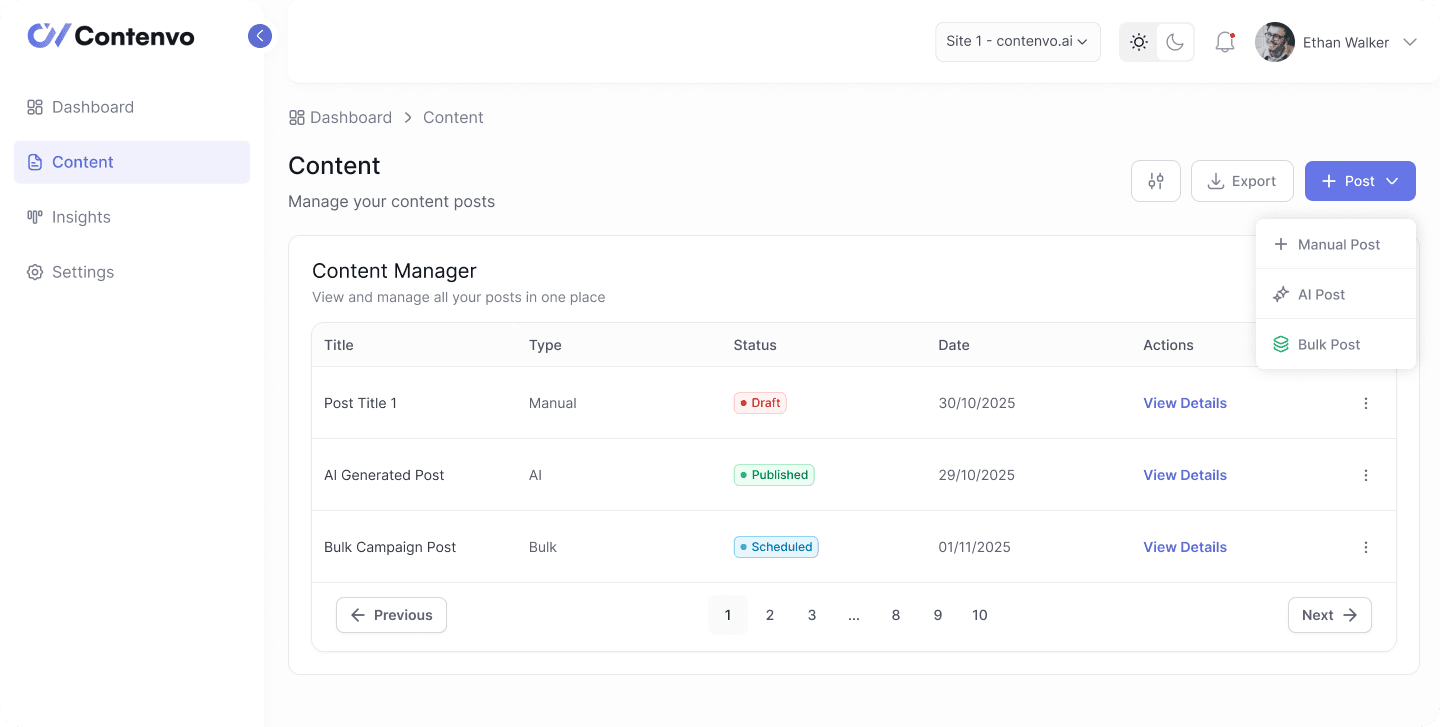Viewport: 1440px width, 727px height.
Task: Open the Site 1 - contenvo.ai site selector
Action: point(1017,42)
